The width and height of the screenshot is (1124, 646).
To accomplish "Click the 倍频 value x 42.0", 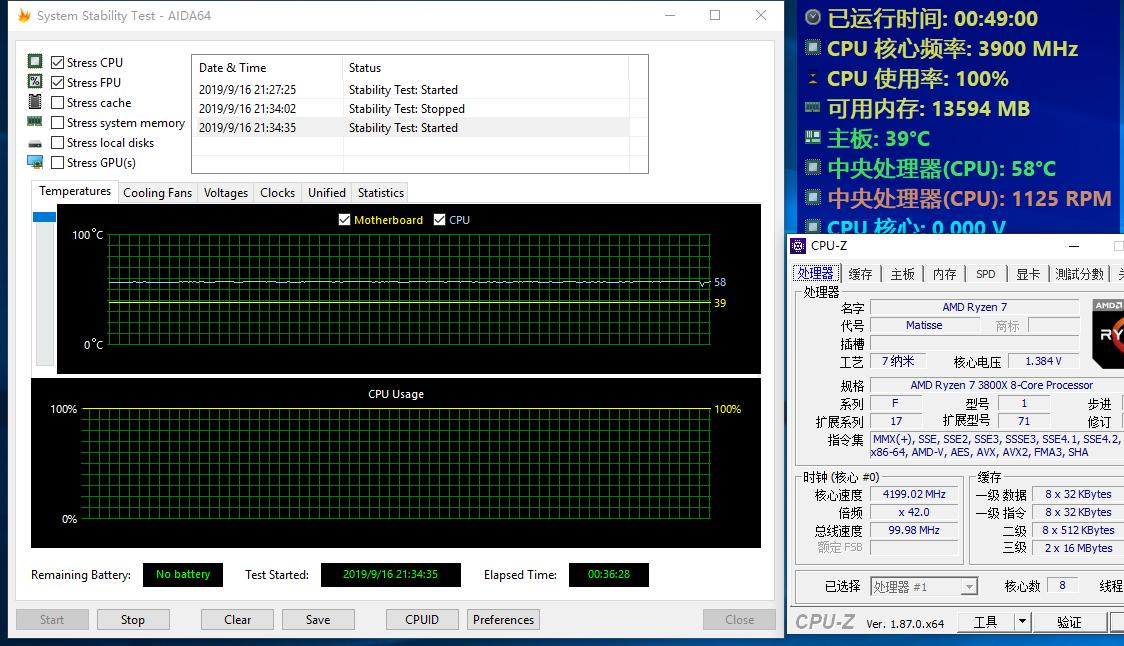I will [x=914, y=512].
